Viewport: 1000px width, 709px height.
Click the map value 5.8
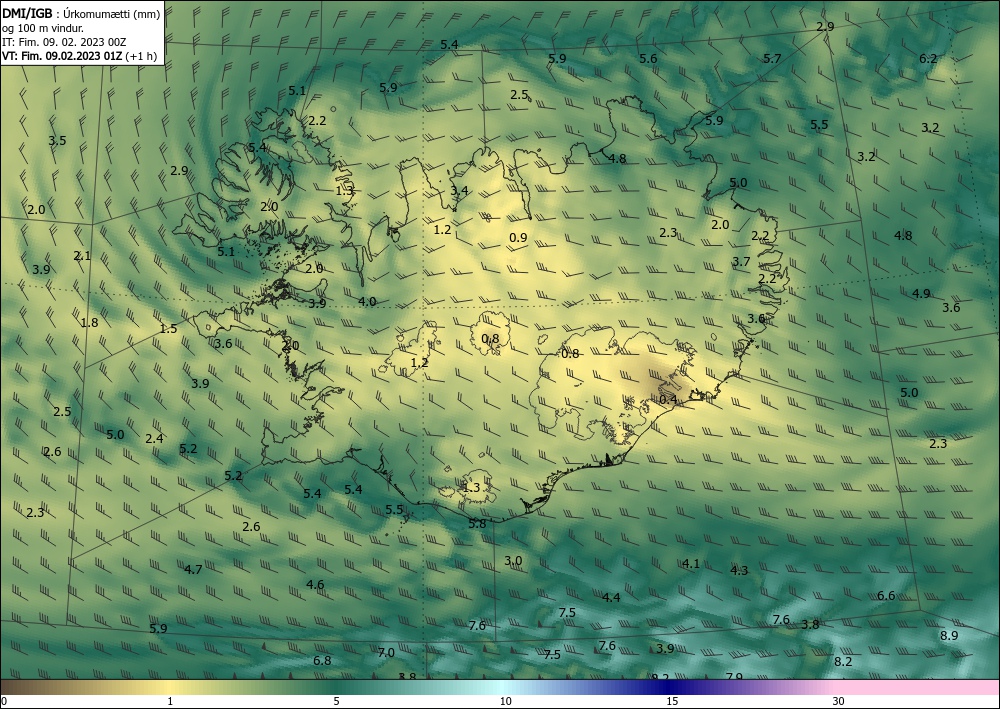477,523
